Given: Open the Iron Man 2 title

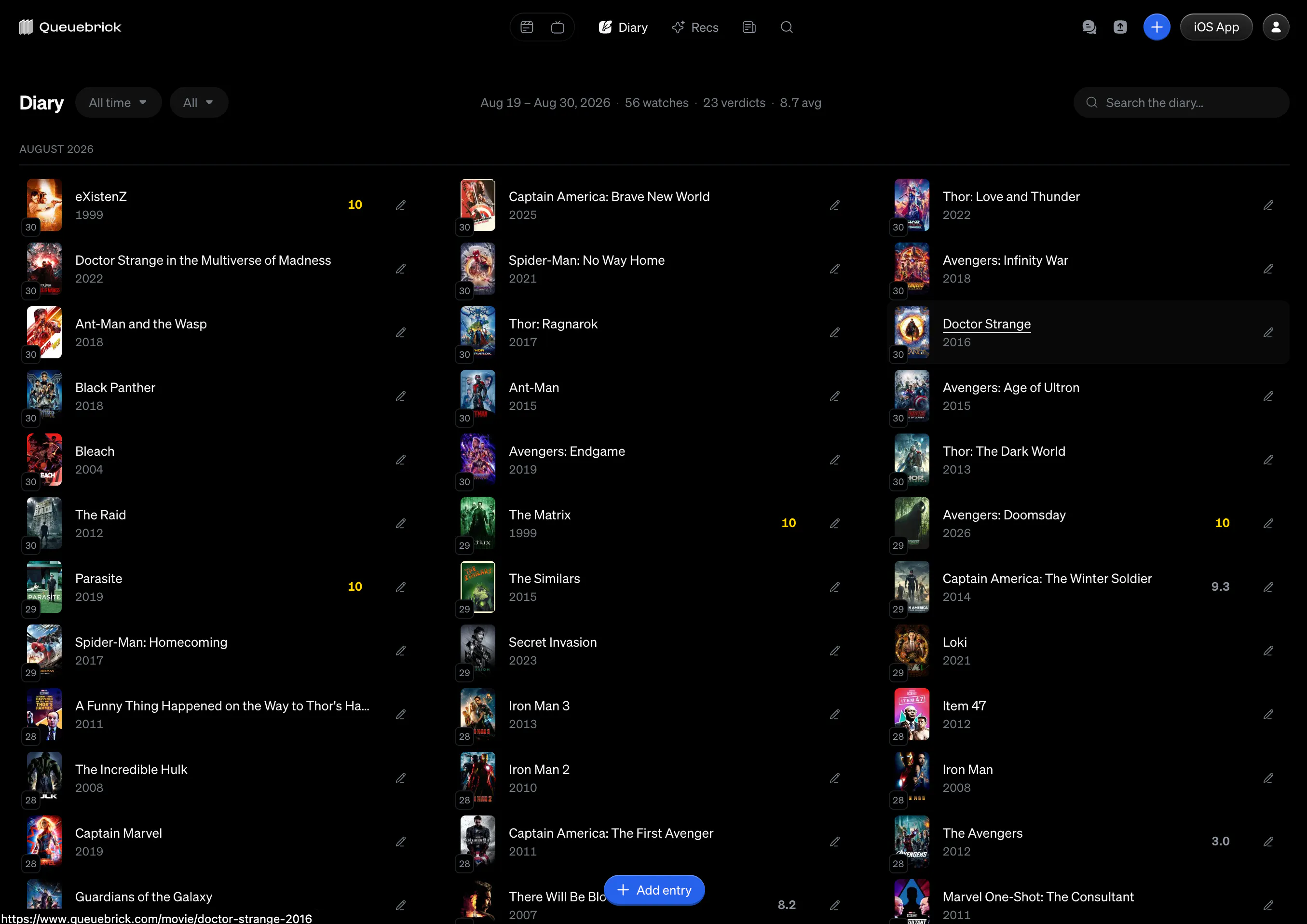Looking at the screenshot, I should (539, 769).
